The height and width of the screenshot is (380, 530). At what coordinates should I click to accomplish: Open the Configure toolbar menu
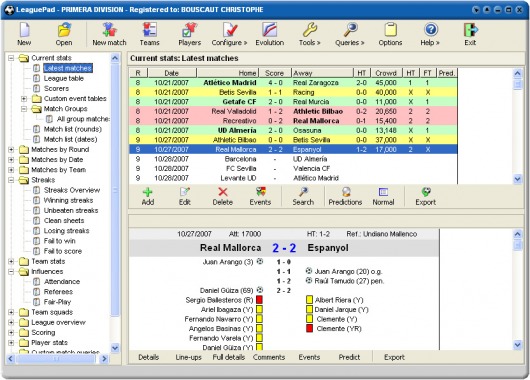tap(230, 34)
